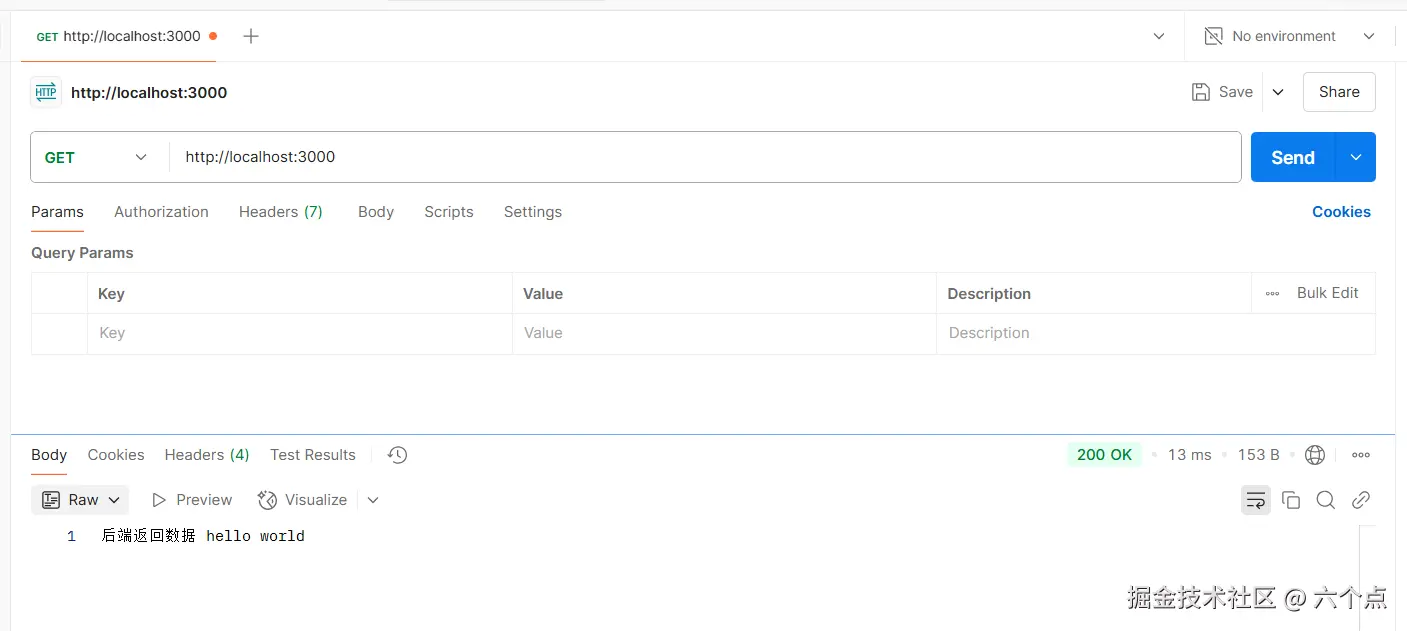The image size is (1407, 631).
Task: Click the Preview play icon
Action: click(159, 500)
